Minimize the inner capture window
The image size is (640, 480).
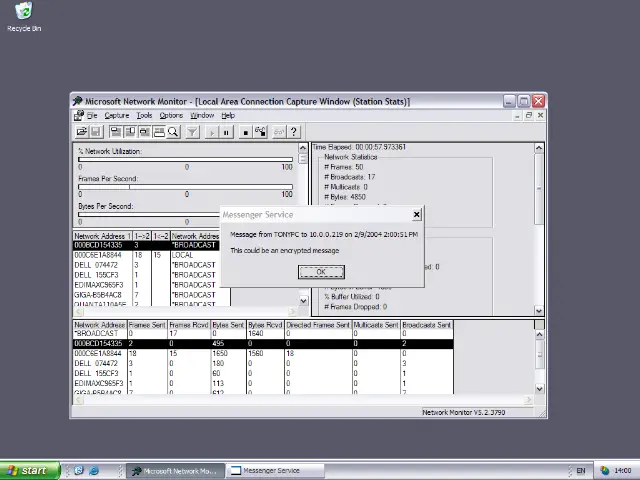517,116
